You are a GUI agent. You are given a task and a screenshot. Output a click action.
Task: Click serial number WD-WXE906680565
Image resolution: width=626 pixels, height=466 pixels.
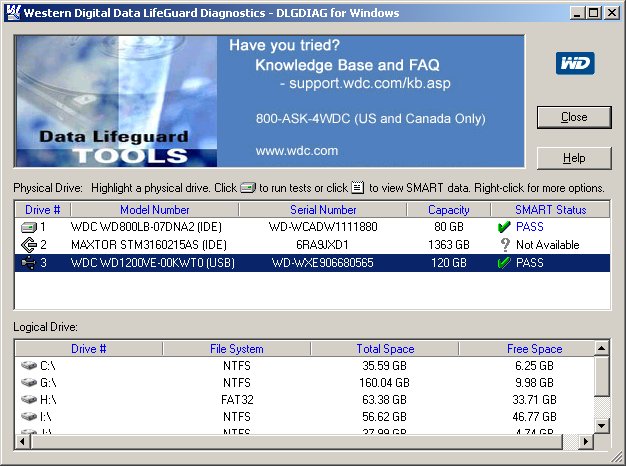coord(323,263)
